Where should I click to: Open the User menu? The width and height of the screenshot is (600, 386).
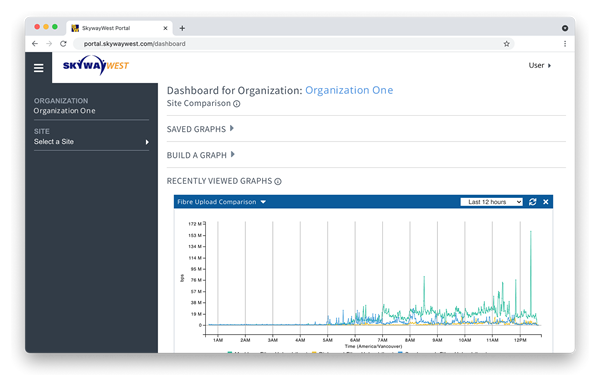pos(540,65)
